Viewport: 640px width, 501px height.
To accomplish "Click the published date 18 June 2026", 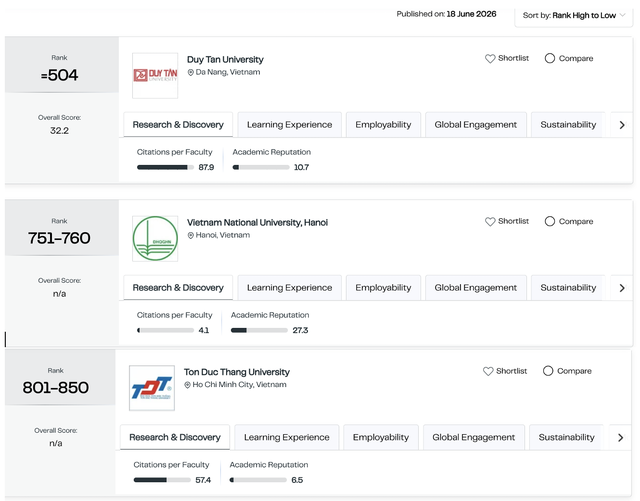I will click(471, 14).
